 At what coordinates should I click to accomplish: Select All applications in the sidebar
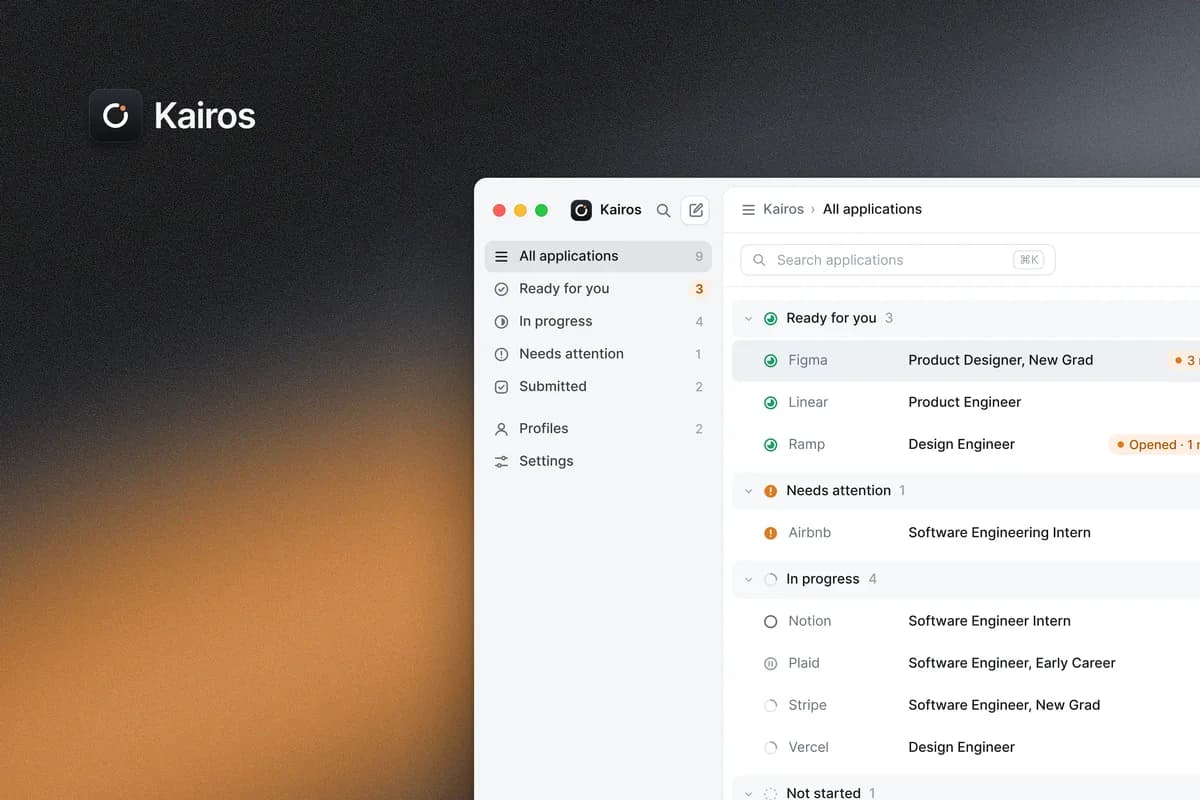pos(598,256)
